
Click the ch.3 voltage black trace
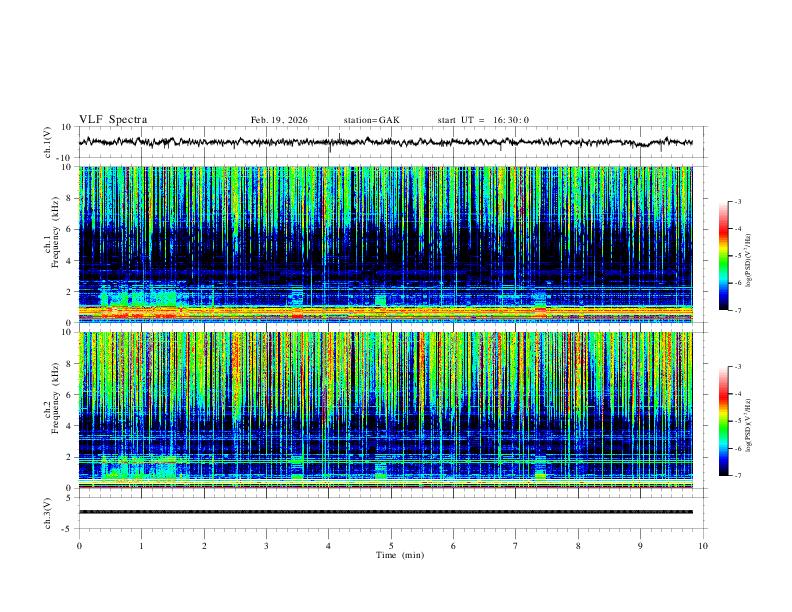click(385, 512)
